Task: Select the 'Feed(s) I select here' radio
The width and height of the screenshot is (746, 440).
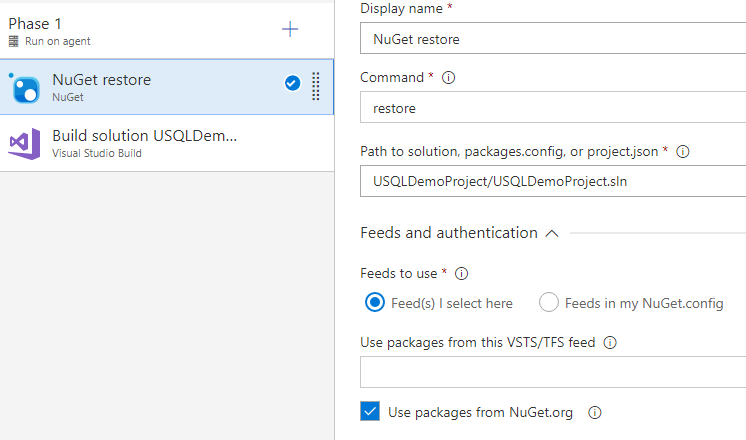Action: click(x=375, y=303)
